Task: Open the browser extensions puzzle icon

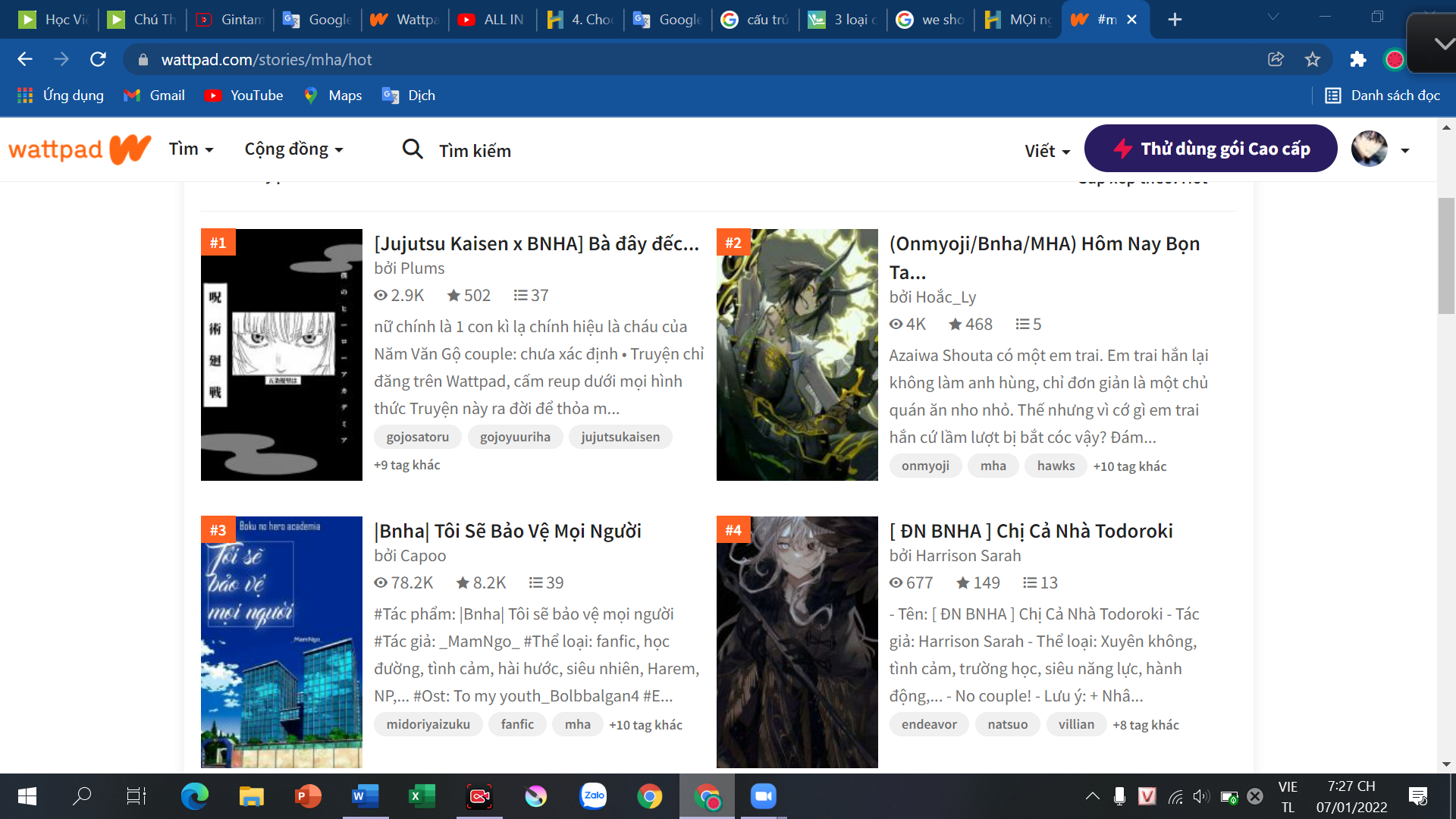Action: point(1358,59)
